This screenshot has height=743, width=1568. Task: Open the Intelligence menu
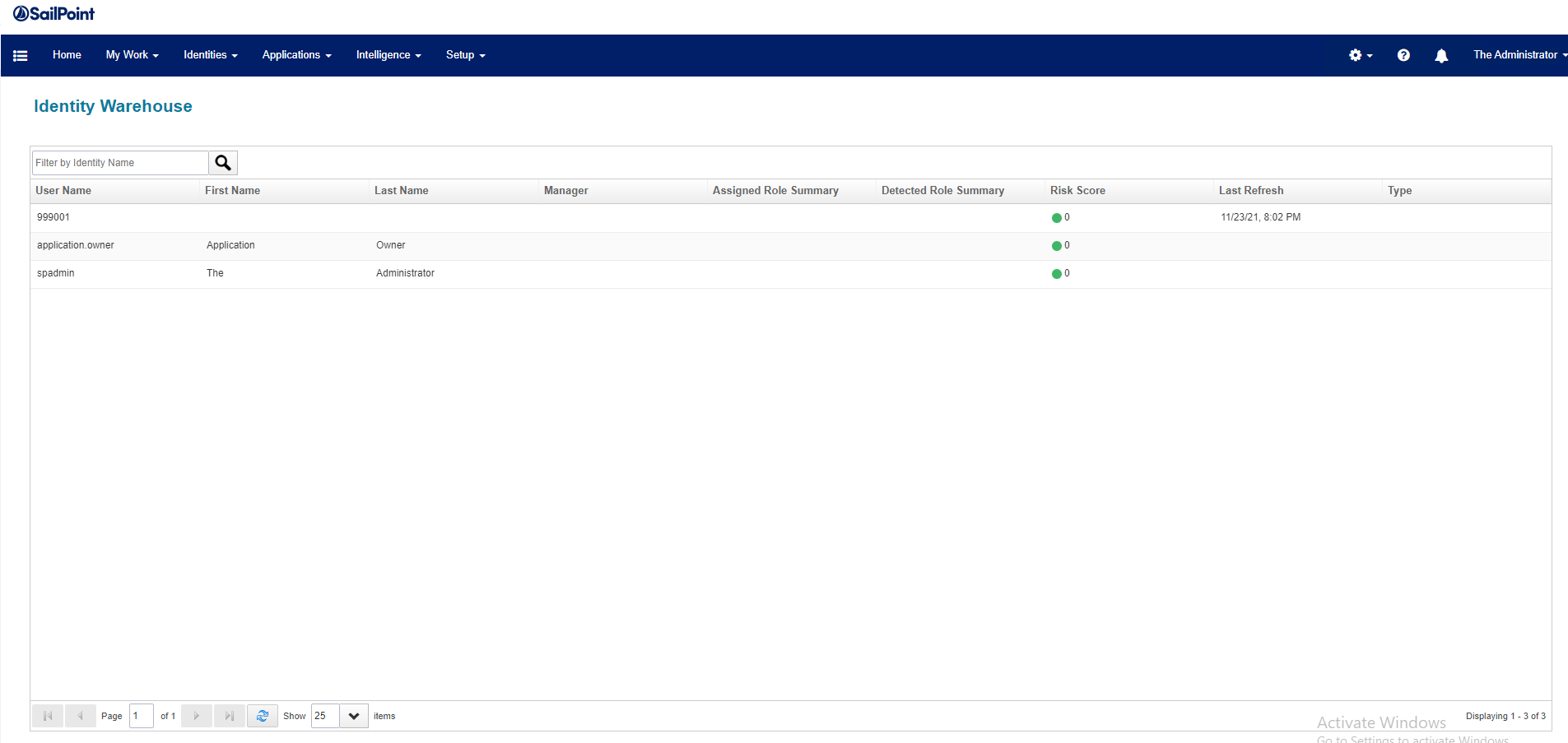tap(389, 55)
